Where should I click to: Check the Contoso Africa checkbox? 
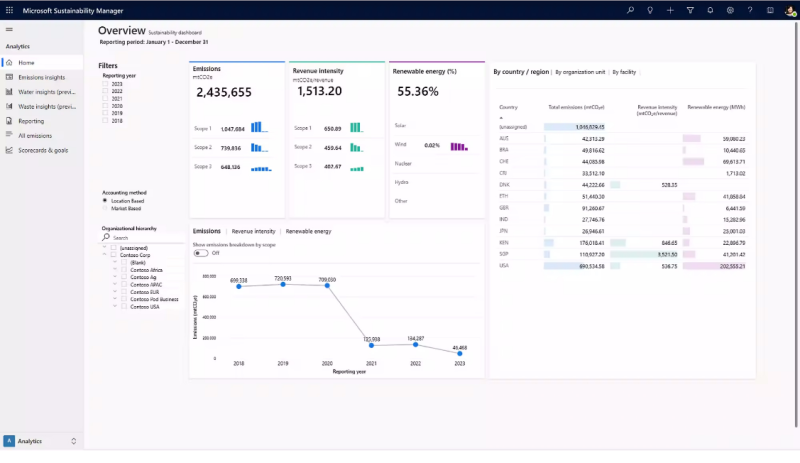[124, 270]
